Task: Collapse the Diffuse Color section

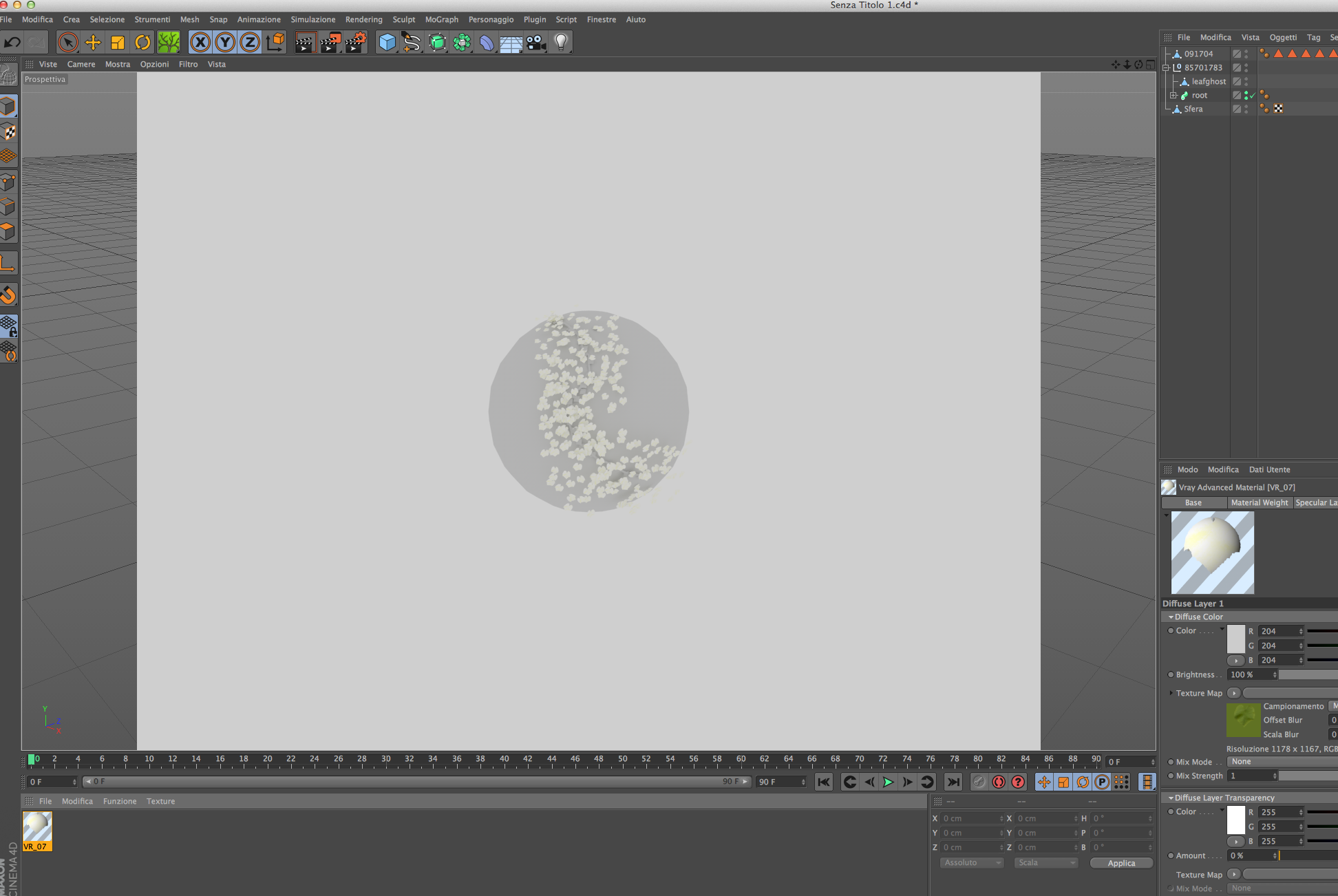Action: coord(1171,617)
